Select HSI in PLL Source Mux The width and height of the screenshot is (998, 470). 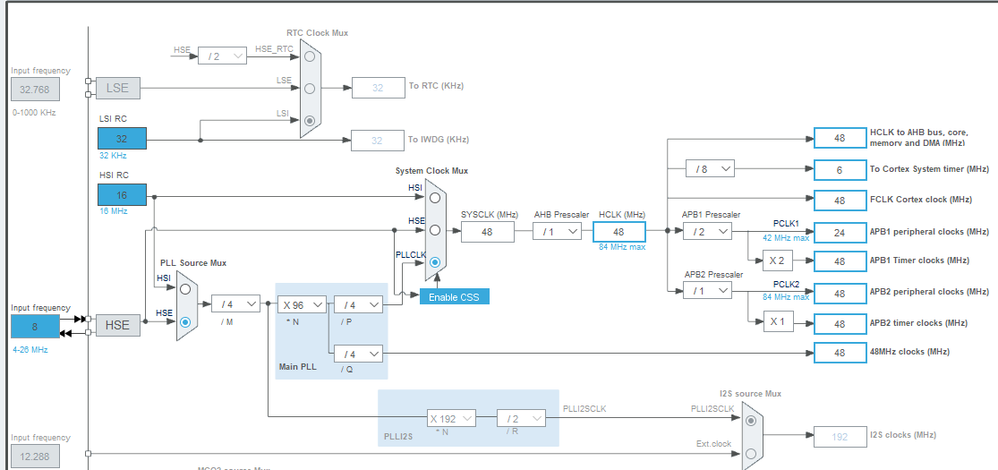point(185,288)
